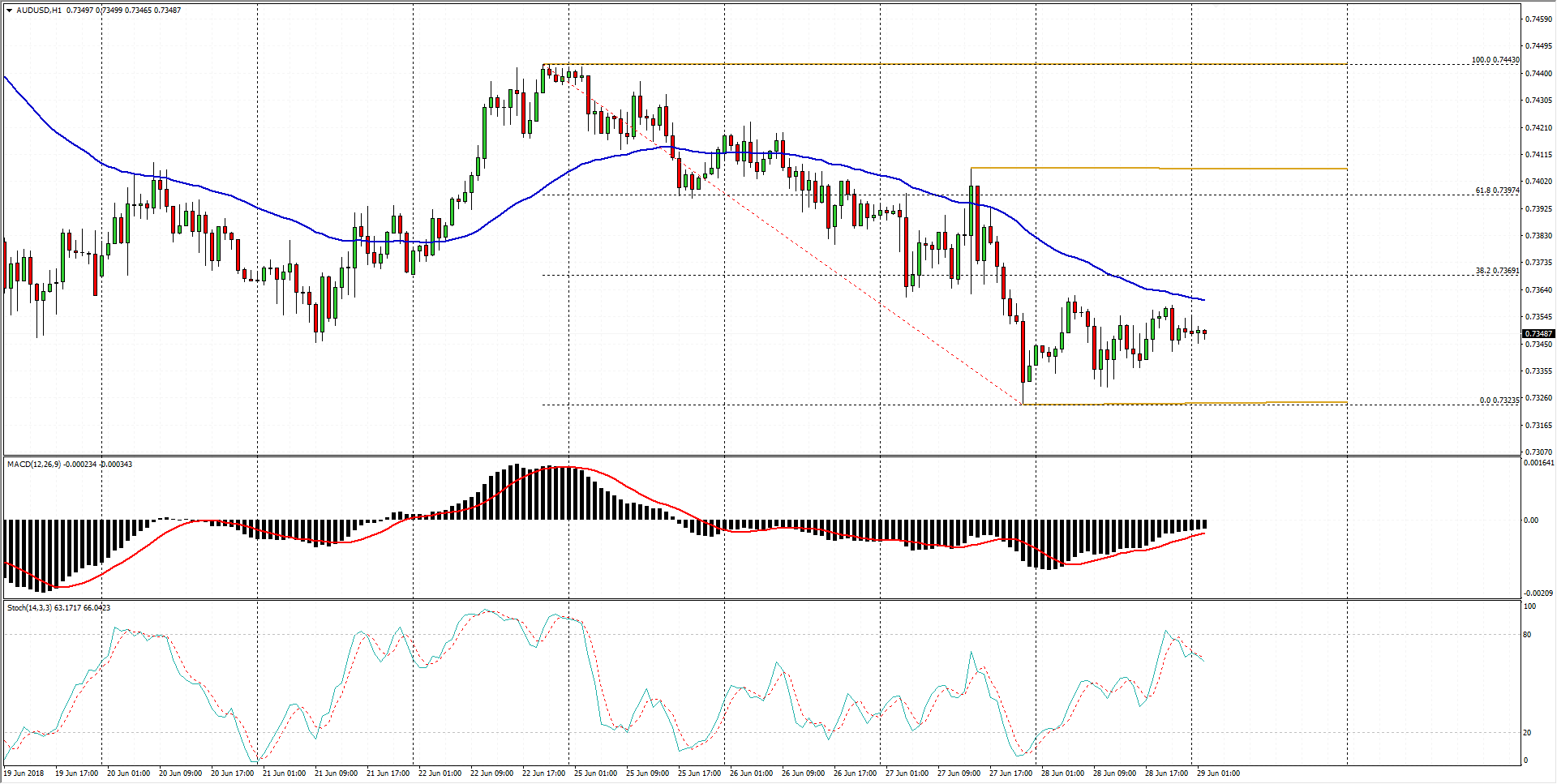Click the 0.74590 price on the scale
1557x784 pixels.
(x=1538, y=19)
